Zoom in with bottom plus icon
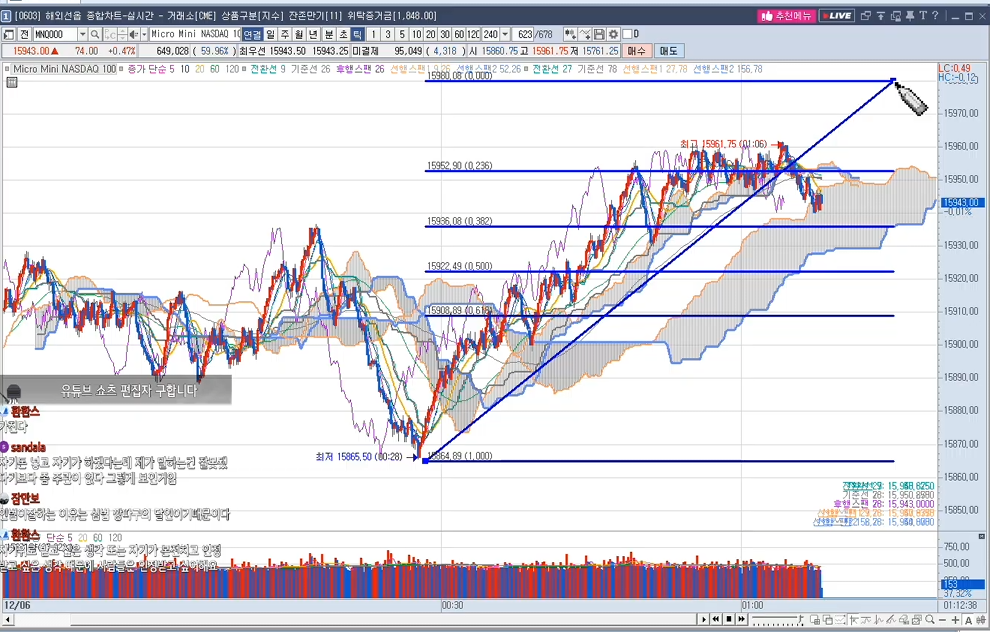The height and width of the screenshot is (632, 990). coord(955,620)
